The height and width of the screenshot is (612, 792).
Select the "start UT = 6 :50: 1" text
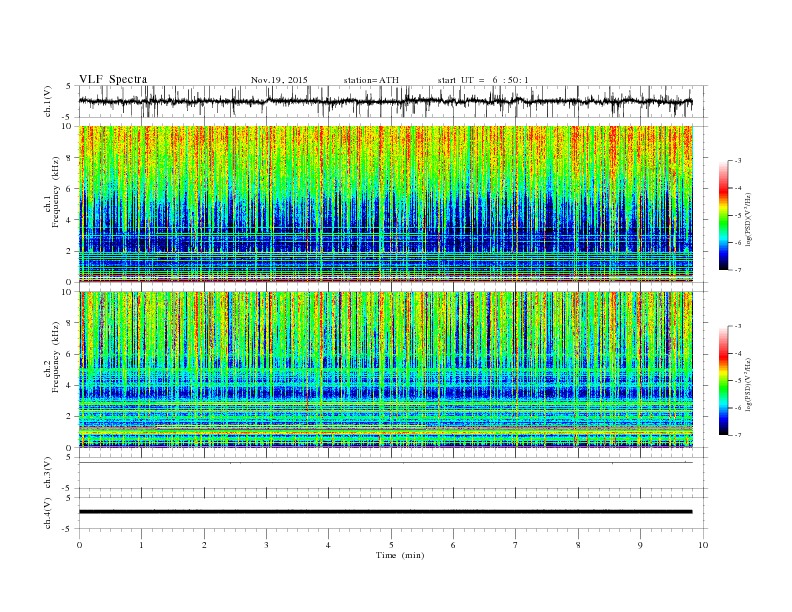483,80
